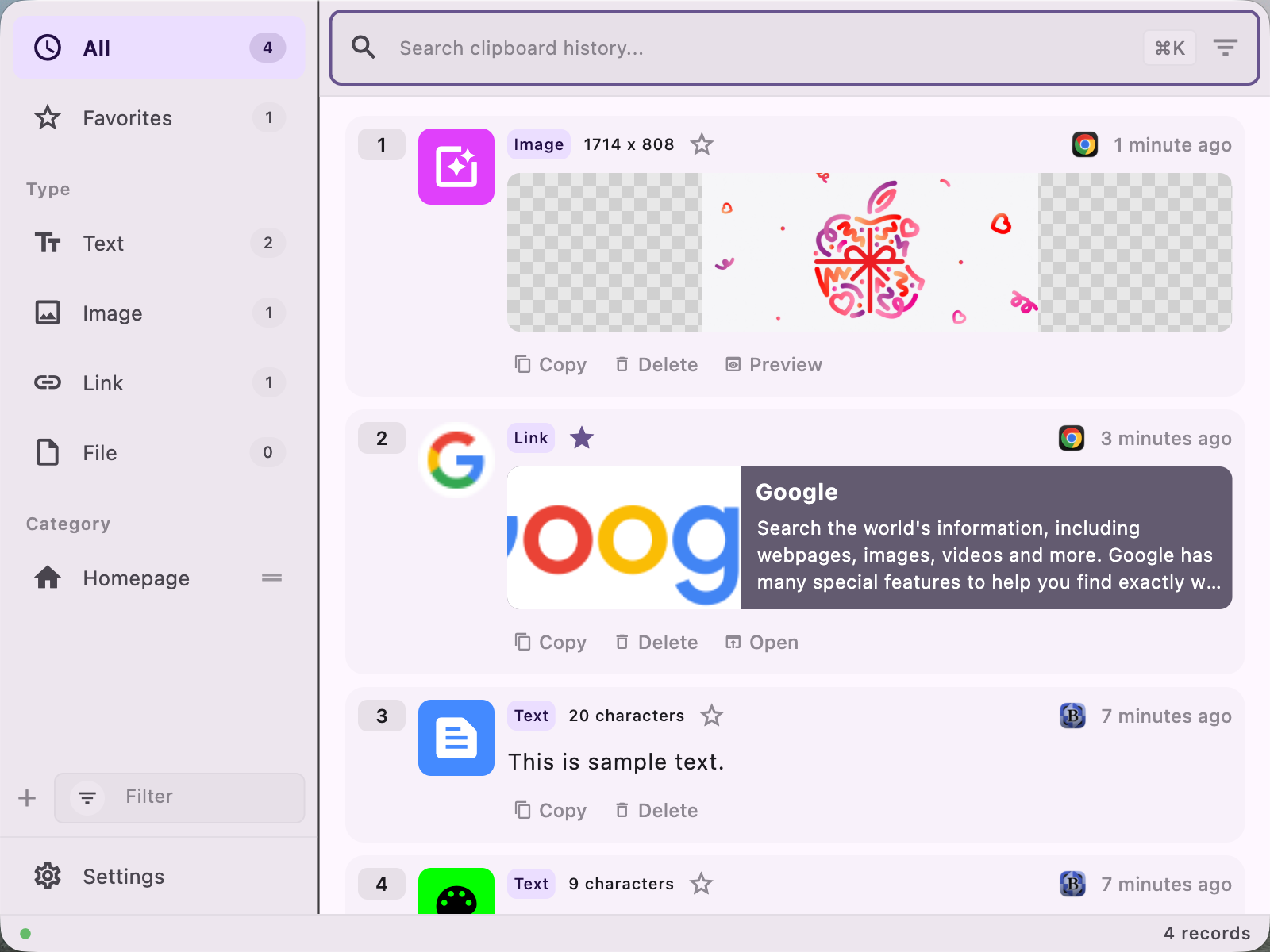Select the Image type filter
This screenshot has width=1270, height=952.
[x=112, y=313]
